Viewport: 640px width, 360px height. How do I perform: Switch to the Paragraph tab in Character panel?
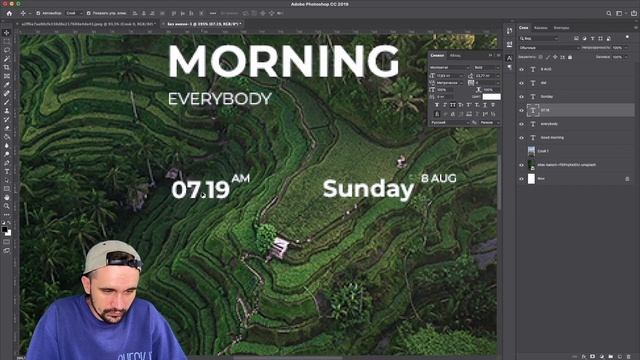pos(456,56)
